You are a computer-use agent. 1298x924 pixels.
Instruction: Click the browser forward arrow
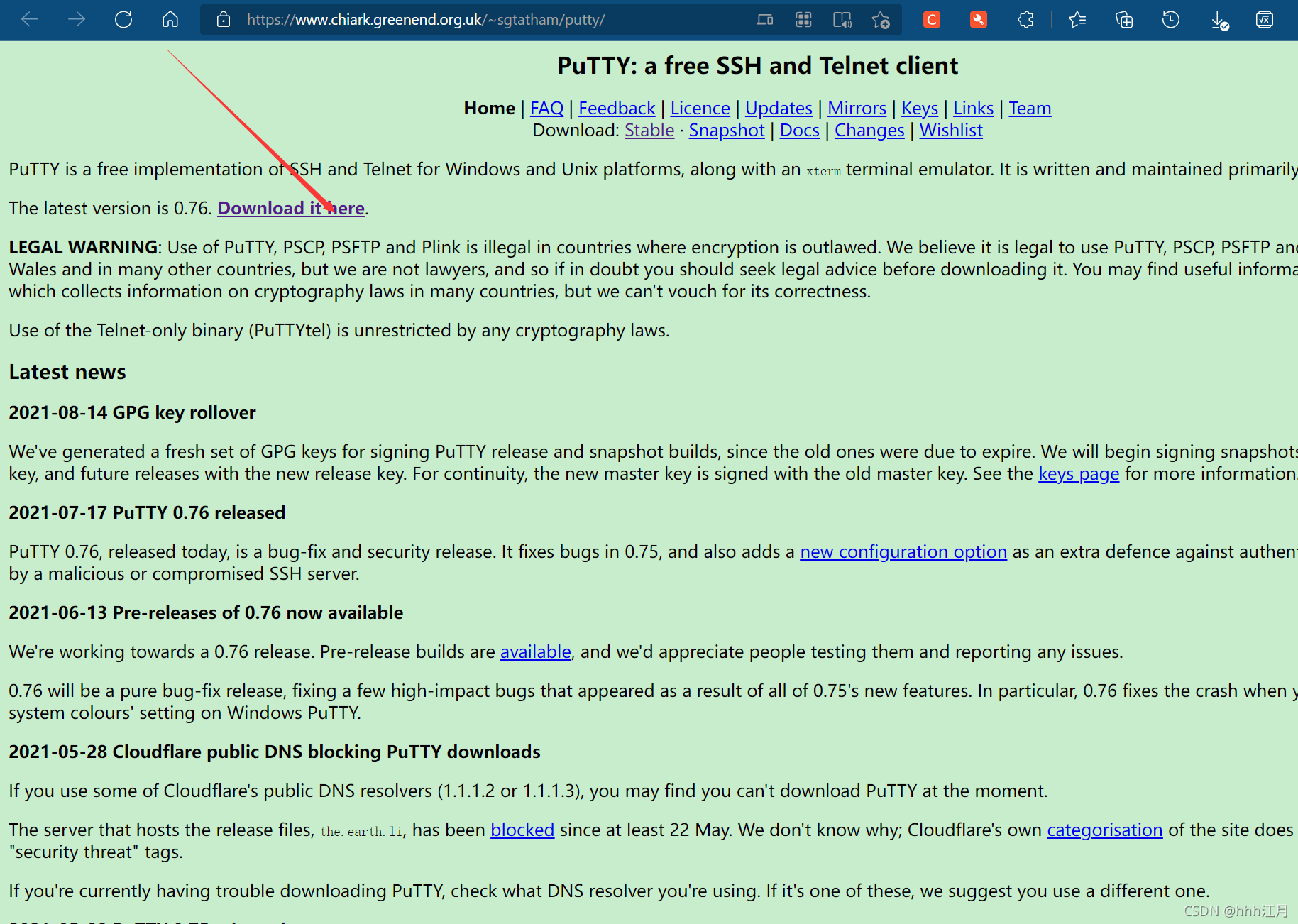point(77,20)
